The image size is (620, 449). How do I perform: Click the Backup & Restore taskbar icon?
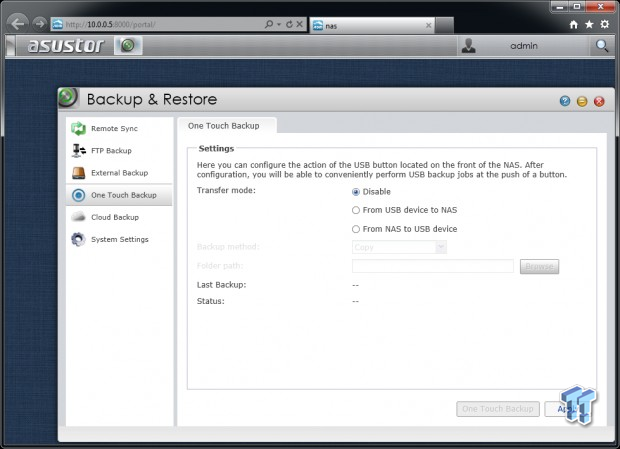point(128,45)
